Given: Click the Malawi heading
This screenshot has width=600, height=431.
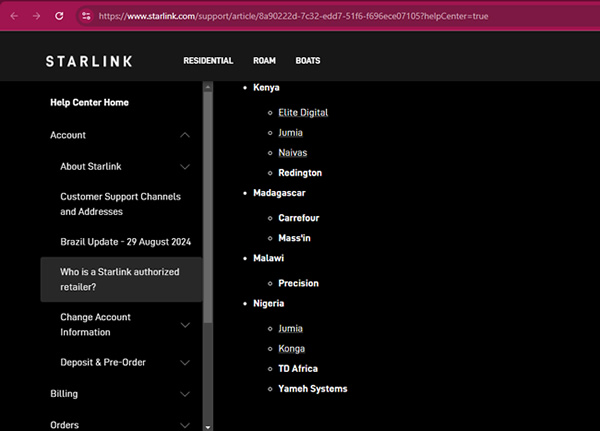Looking at the screenshot, I should point(269,258).
